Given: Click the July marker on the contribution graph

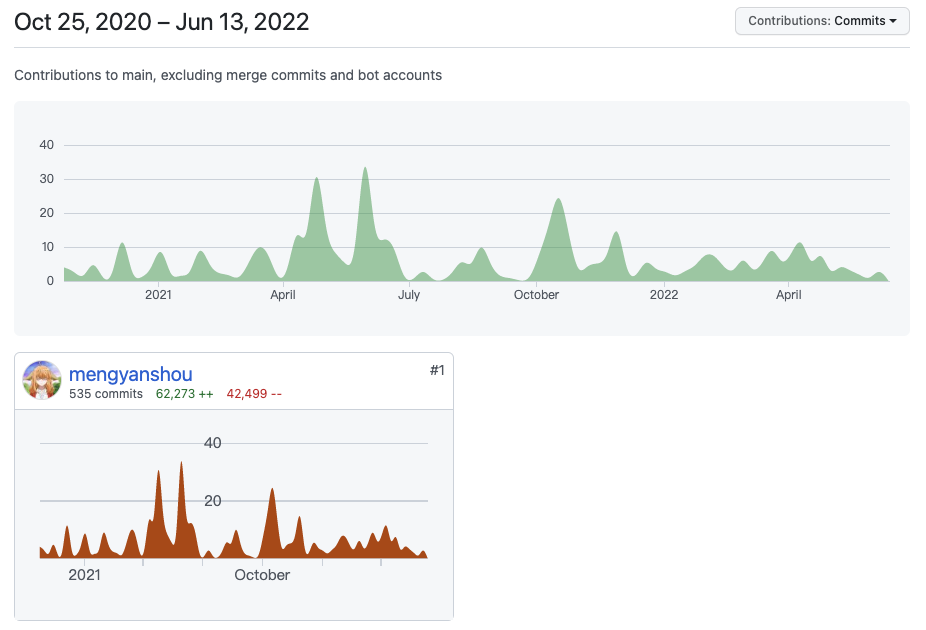Looking at the screenshot, I should pyautogui.click(x=409, y=295).
